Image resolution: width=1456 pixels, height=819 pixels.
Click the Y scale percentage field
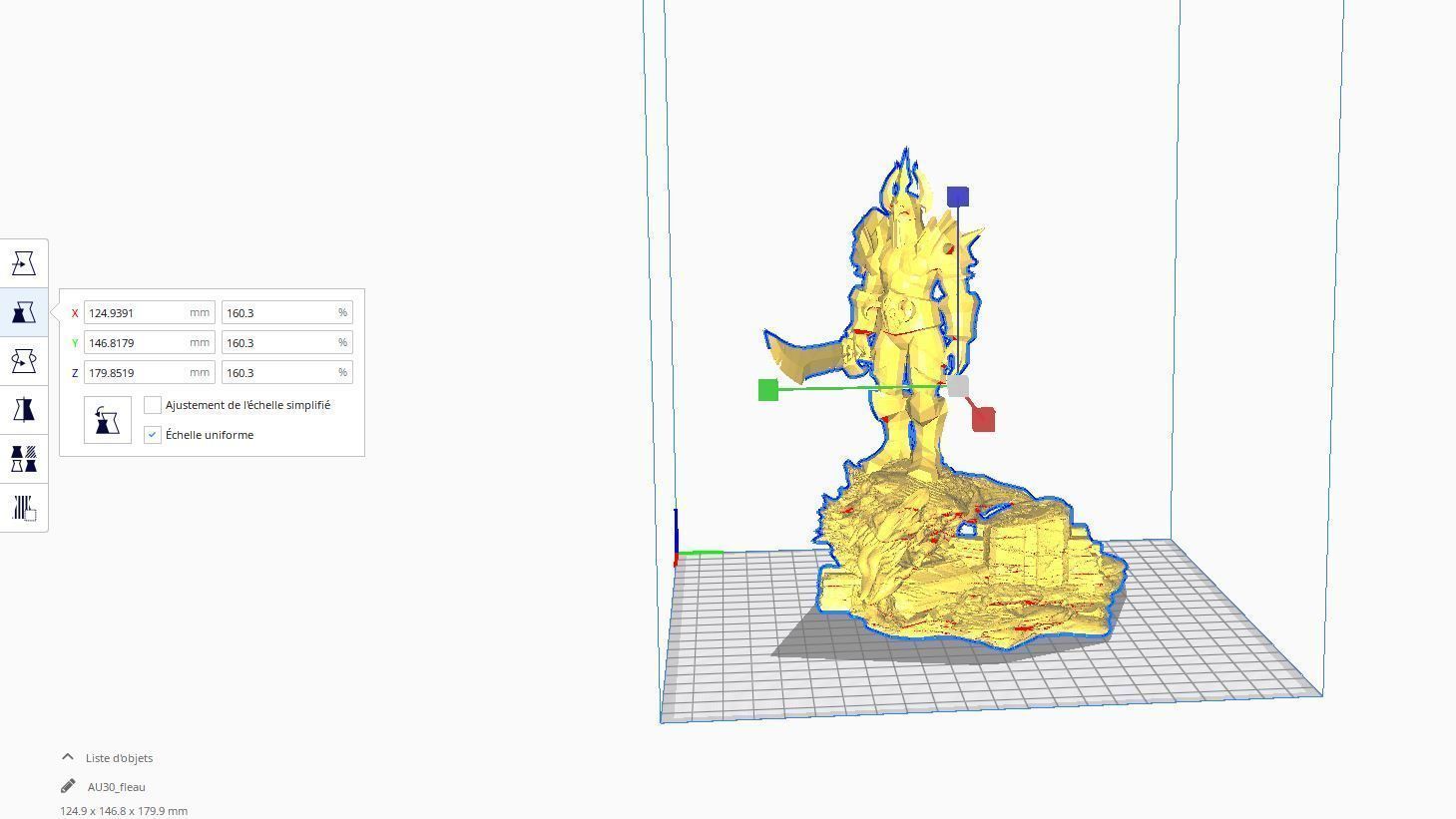coord(287,343)
